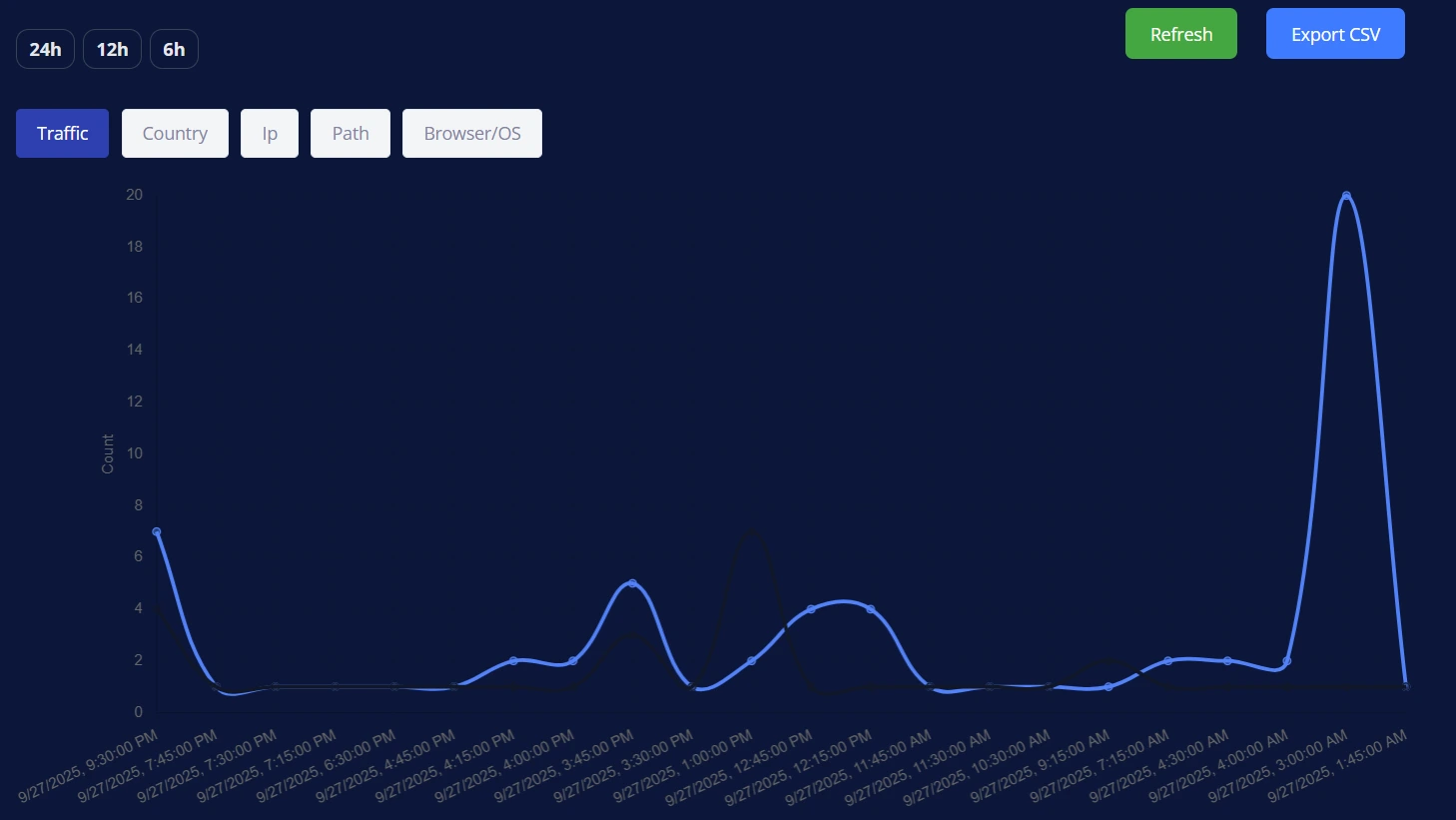
Task: Switch to the 12h time range
Action: point(112,50)
